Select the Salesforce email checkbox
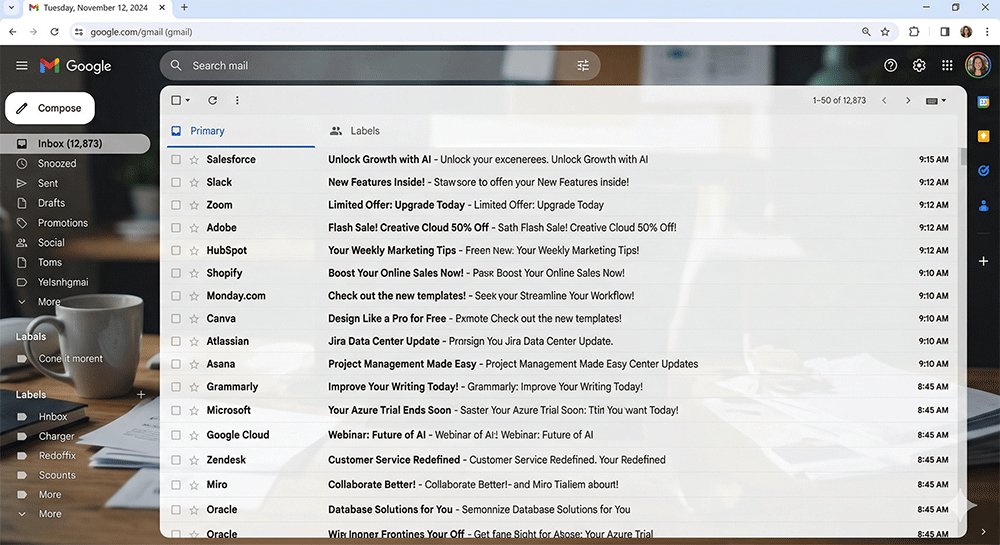This screenshot has height=545, width=1000. point(176,159)
